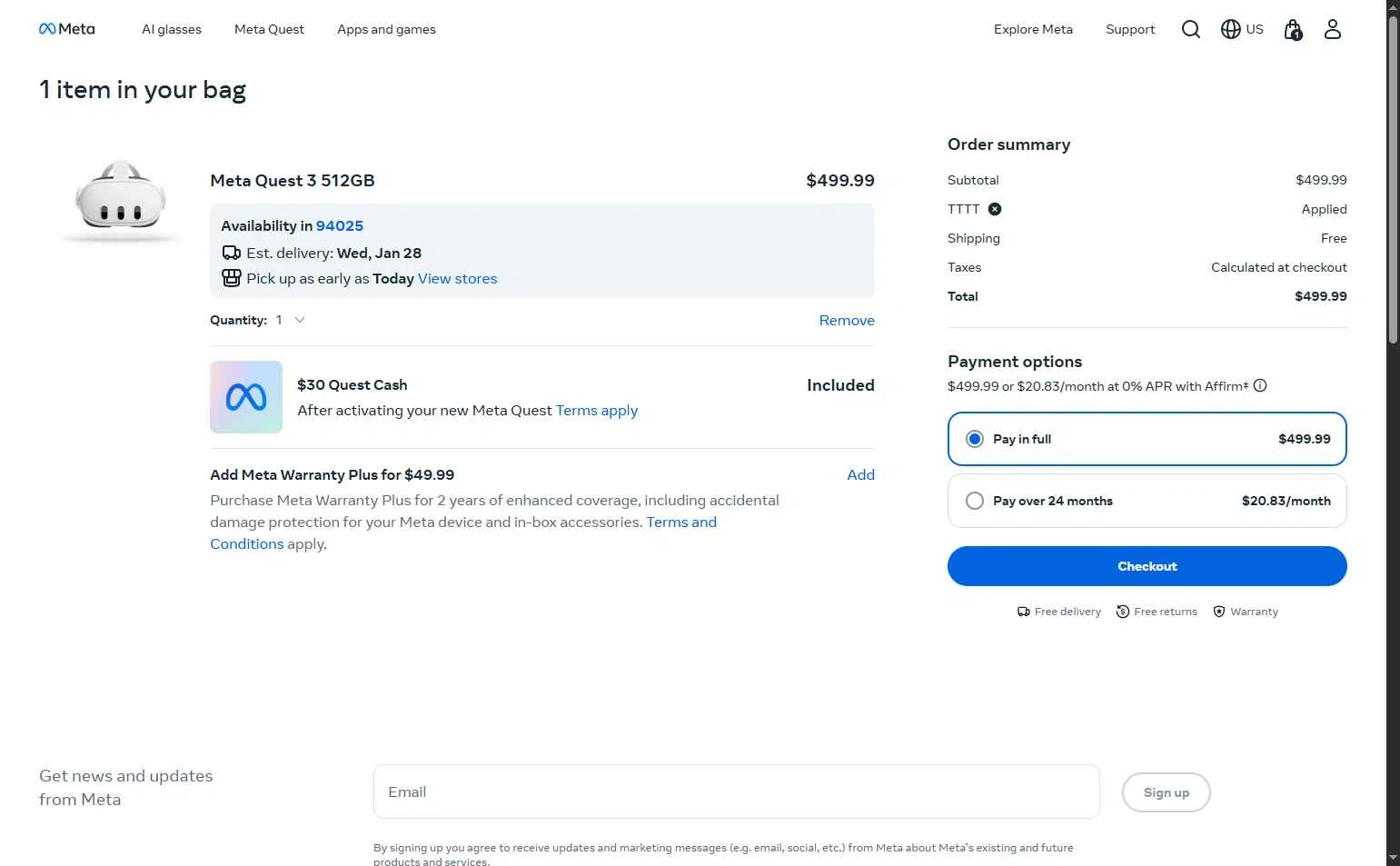Open warranty Terms and Conditions link

pyautogui.click(x=681, y=523)
